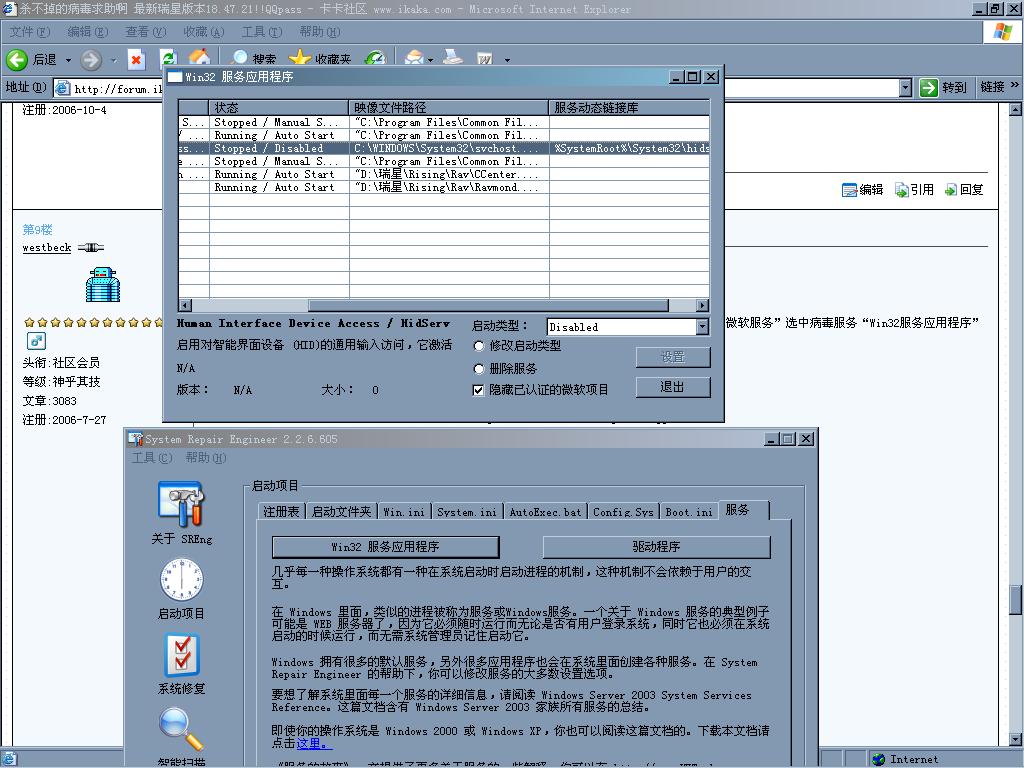Click the Internet zone globe in status bar
Viewport: 1024px width, 768px height.
click(x=879, y=760)
